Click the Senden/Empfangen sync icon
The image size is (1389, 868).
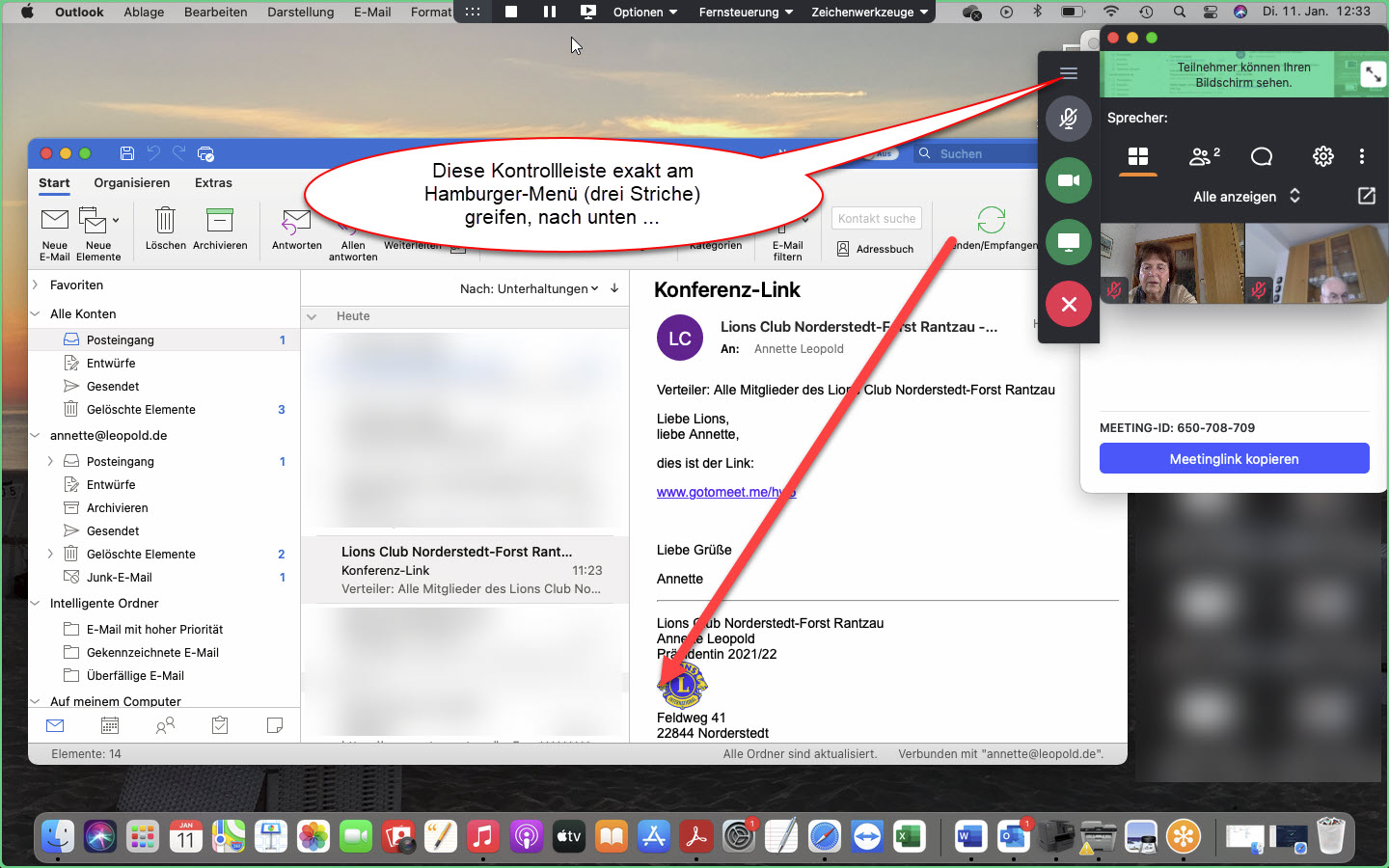(x=992, y=220)
